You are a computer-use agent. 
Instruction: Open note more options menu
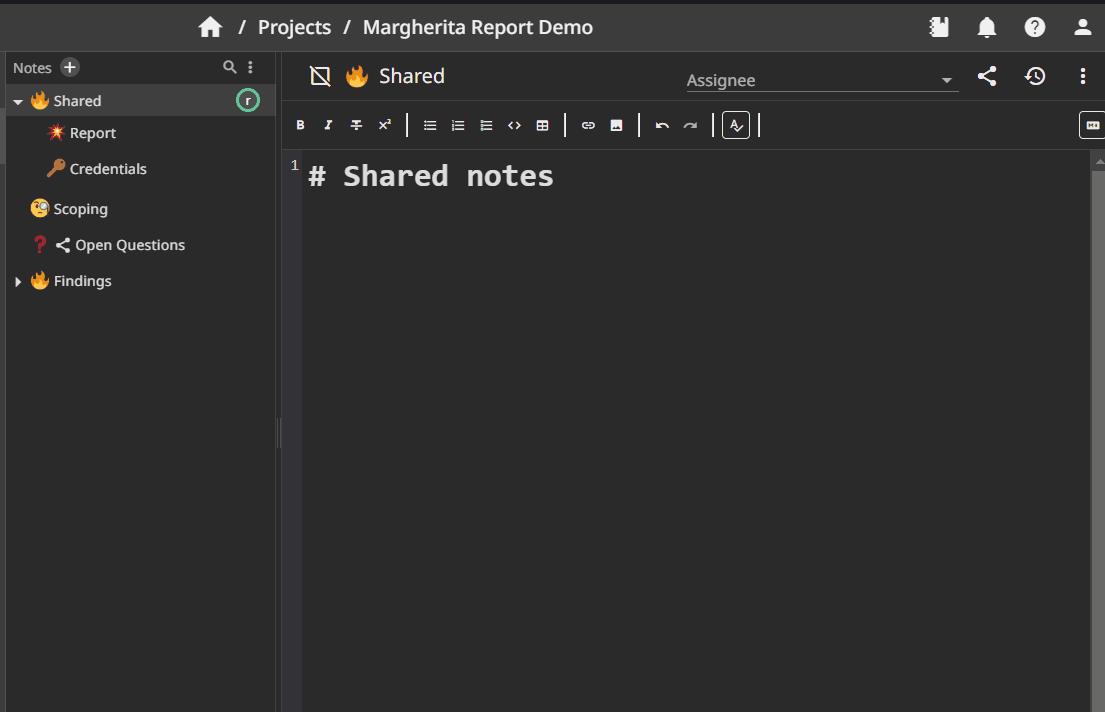pos(1083,76)
